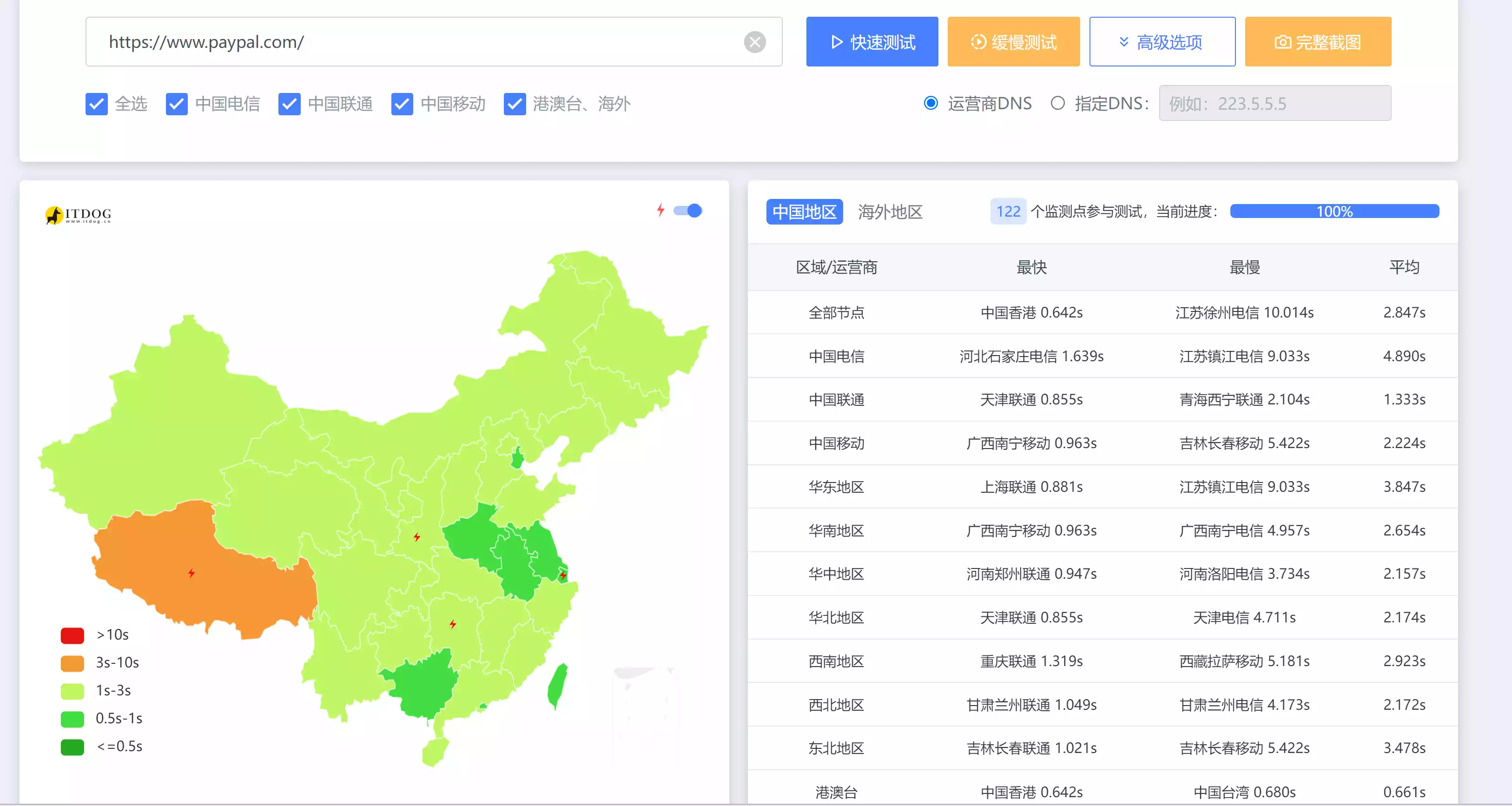Click the 东北地区 row label
The image size is (1512, 806).
[x=837, y=748]
